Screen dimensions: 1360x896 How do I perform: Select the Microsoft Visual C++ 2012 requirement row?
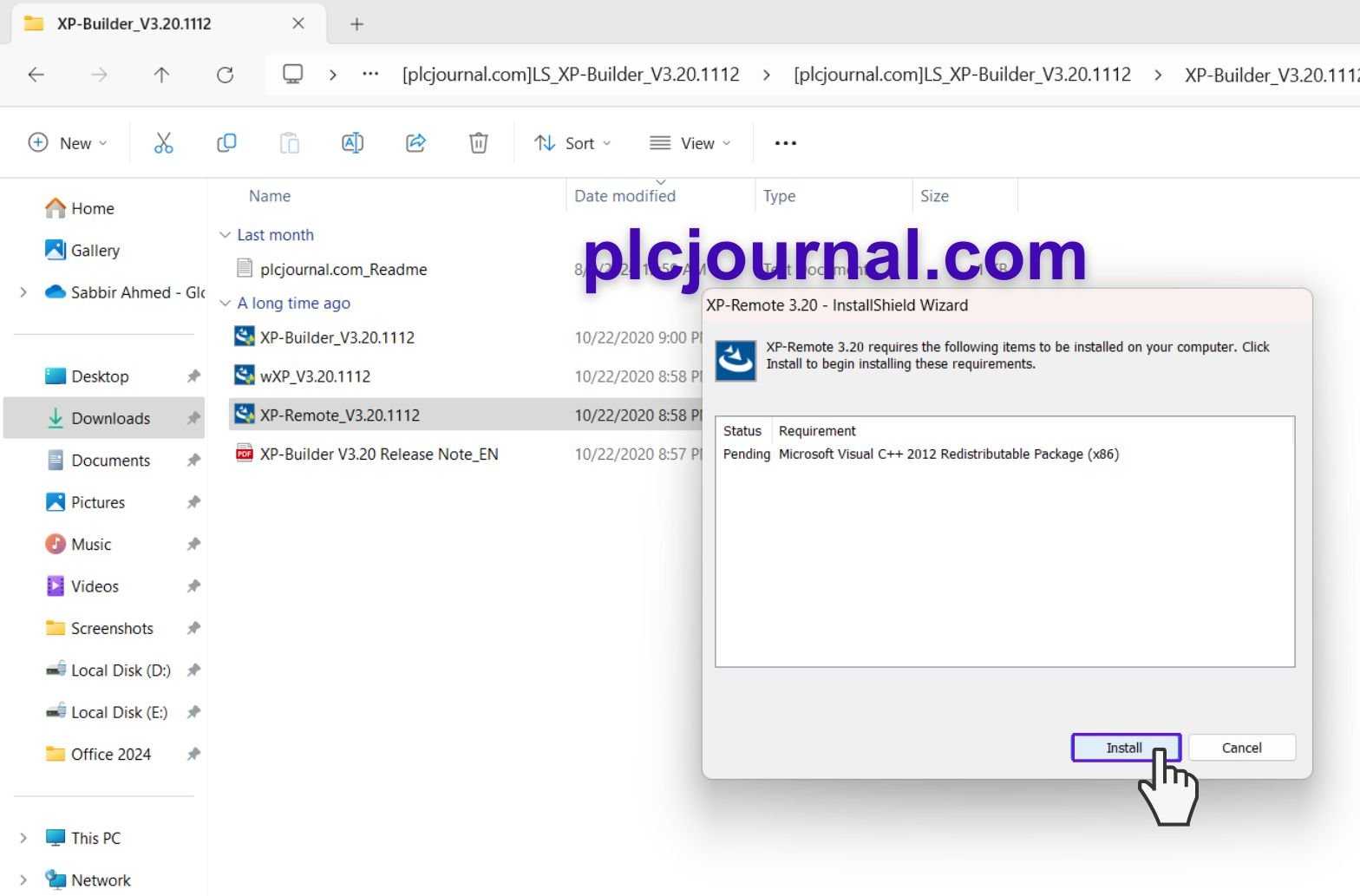click(921, 455)
